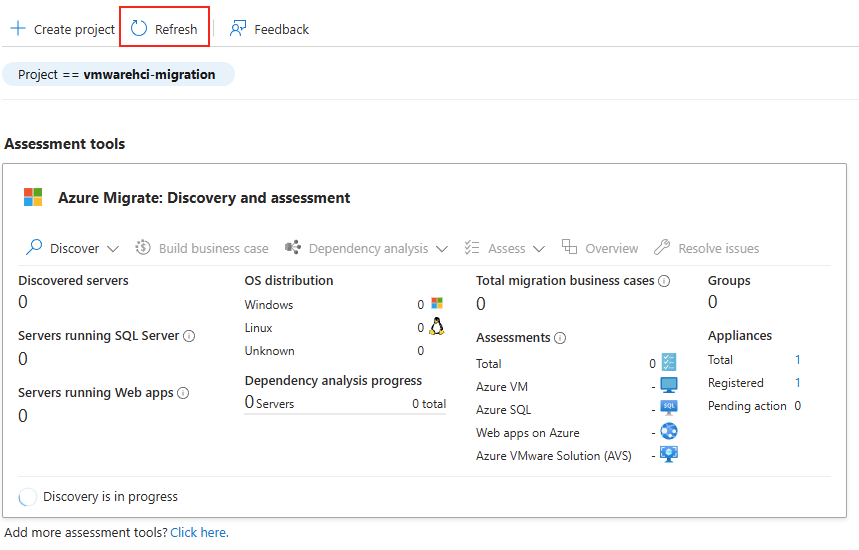Click the Azure Migrate: Discovery and assessment title

(204, 198)
